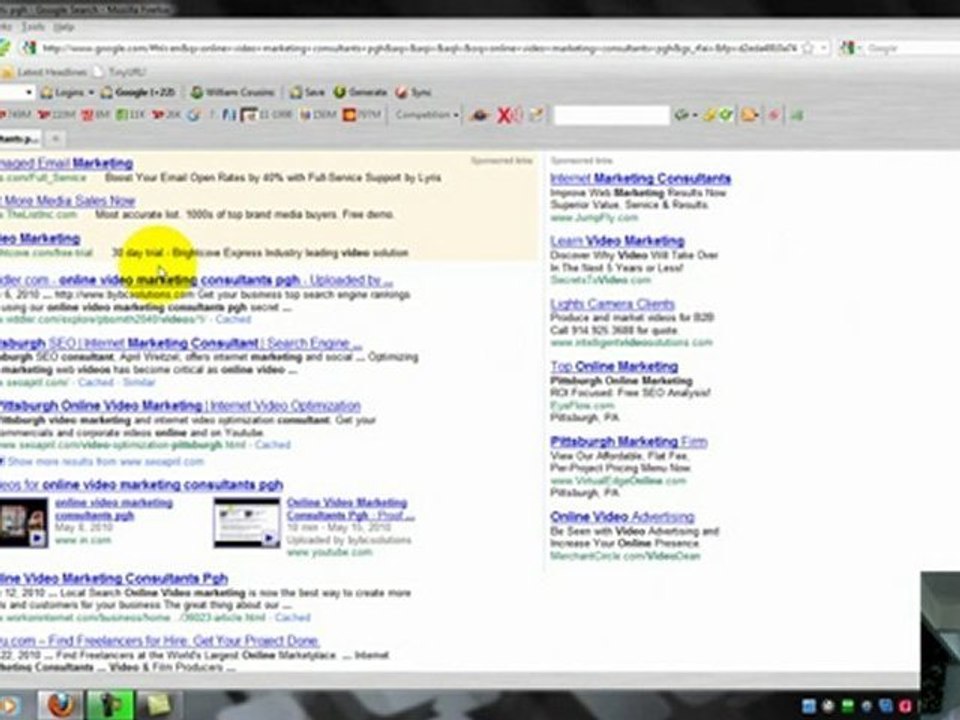This screenshot has height=720, width=960.
Task: Click the 11K green rank indicator
Action: pyautogui.click(x=130, y=114)
